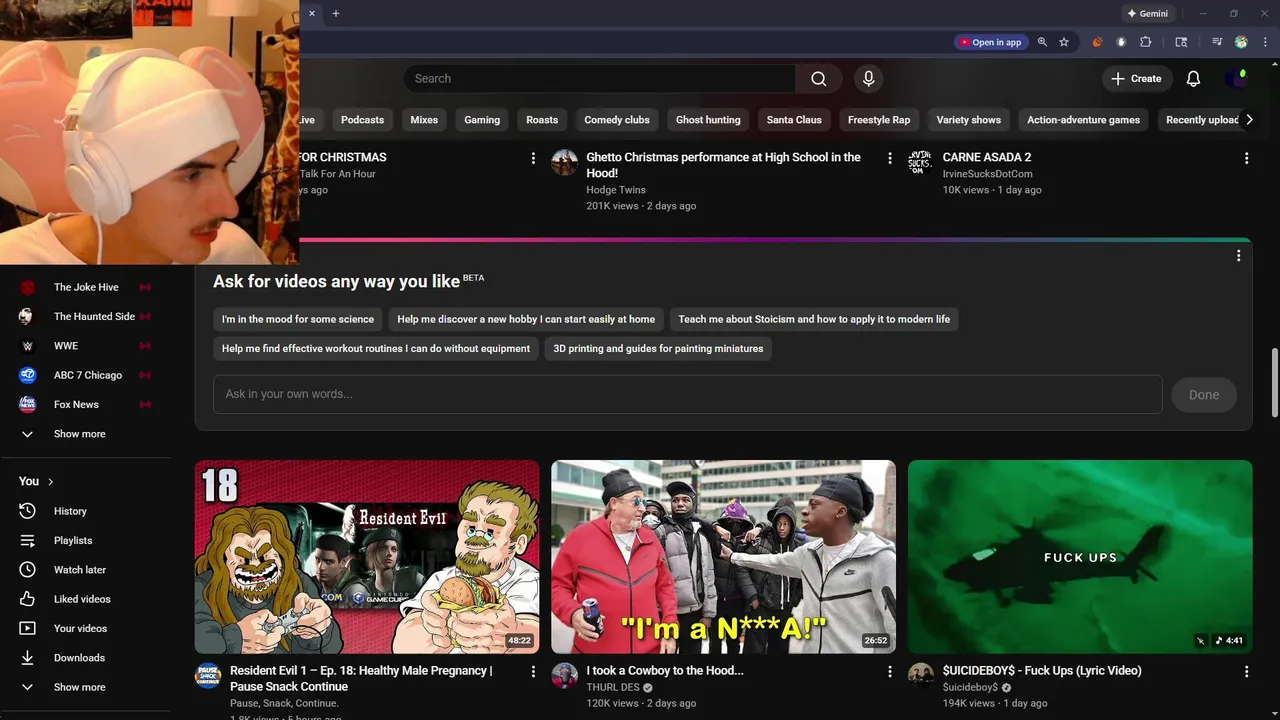Viewport: 1280px width, 720px height.
Task: Choose 'I'm in the mood for some science' suggestion
Action: pos(298,319)
